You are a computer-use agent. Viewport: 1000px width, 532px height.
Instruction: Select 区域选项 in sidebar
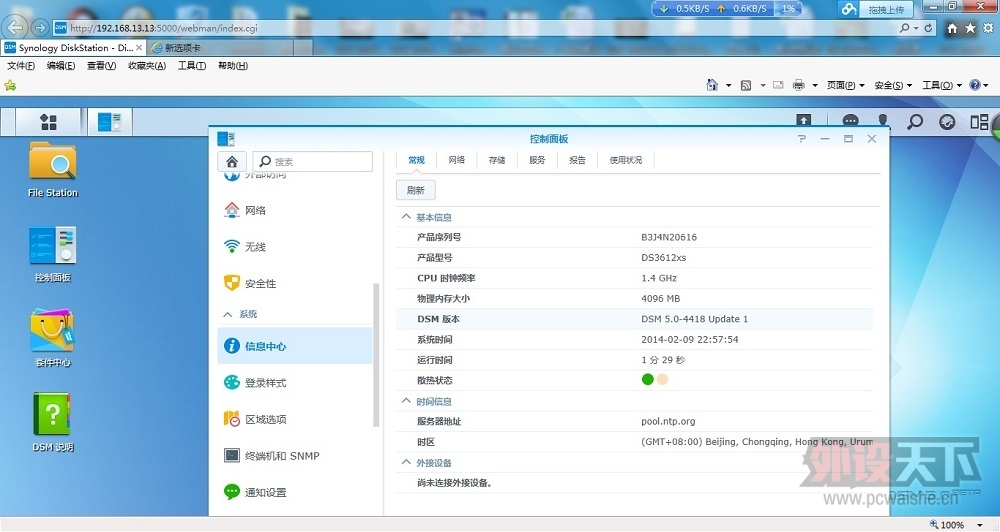pyautogui.click(x=295, y=419)
